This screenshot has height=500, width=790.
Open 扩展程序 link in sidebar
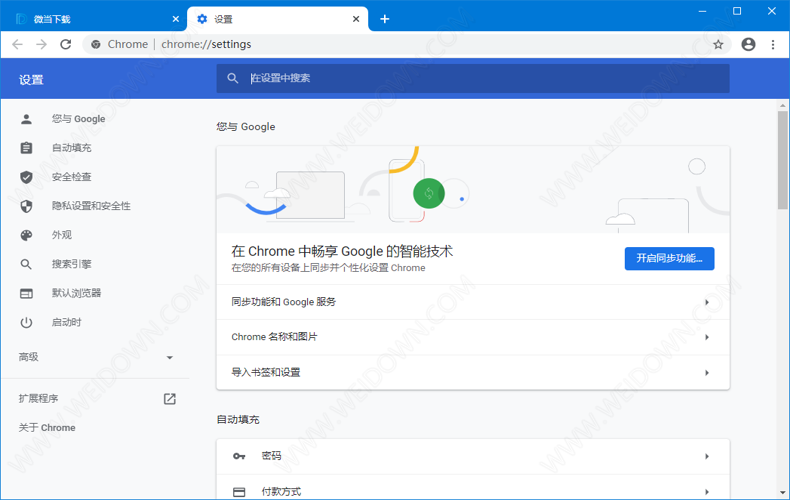38,399
